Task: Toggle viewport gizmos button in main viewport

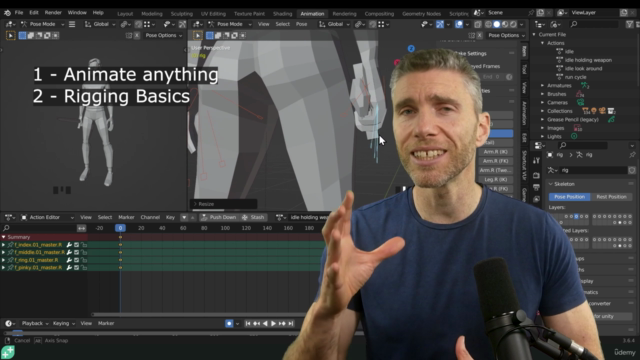Action: [x=440, y=24]
